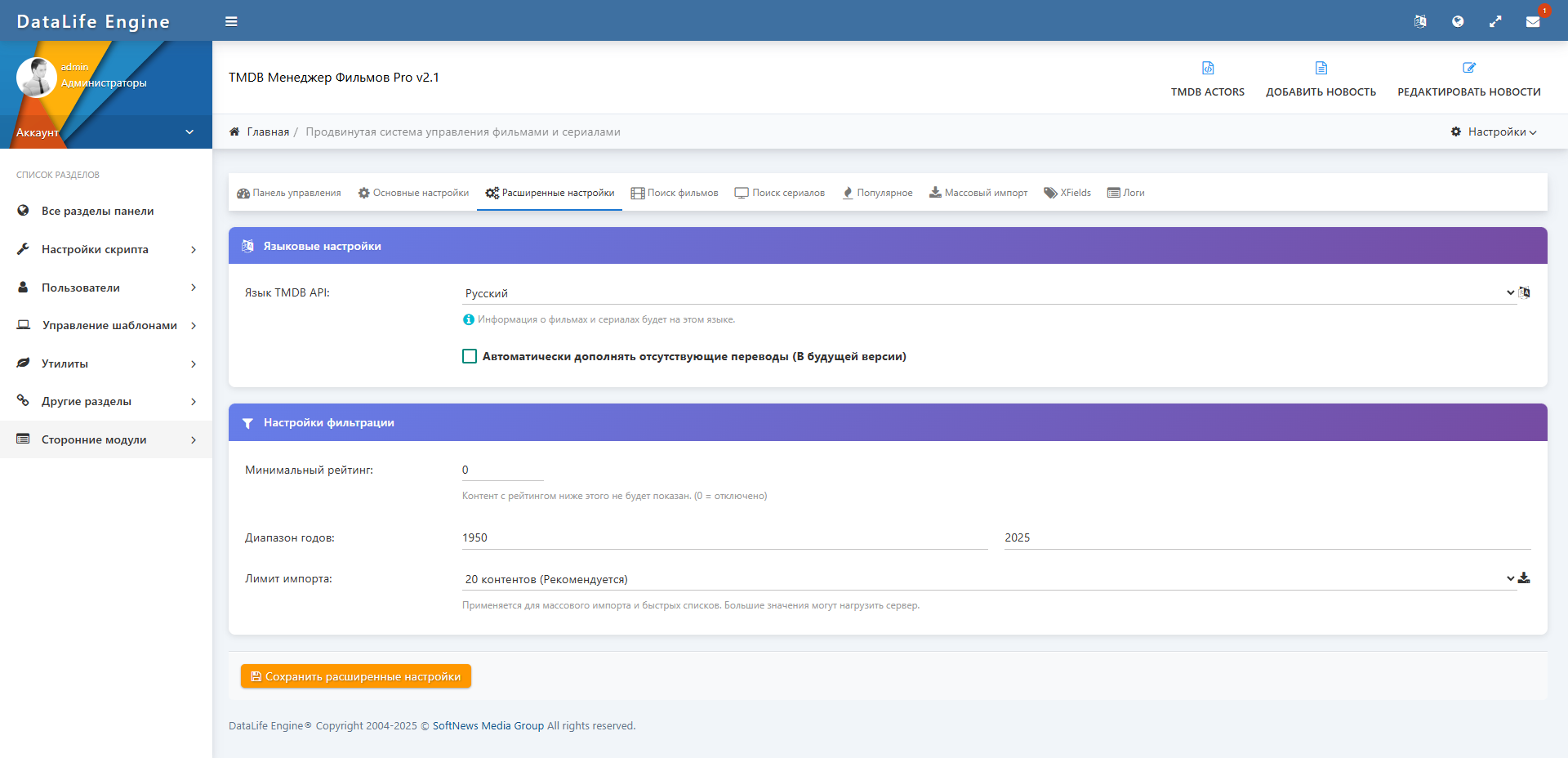Click the globe icon in top bar
This screenshot has width=1568, height=758.
pyautogui.click(x=1458, y=21)
